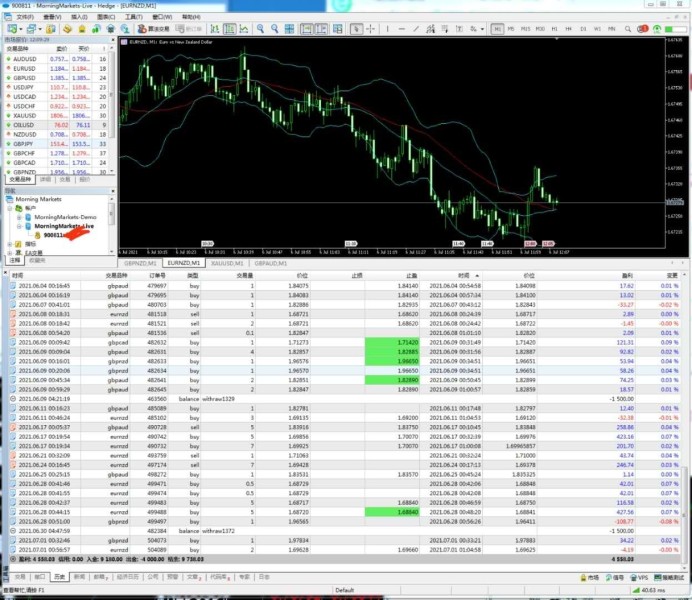Open the Profiles dropdown arrow
692x600 pixels.
tap(40, 30)
